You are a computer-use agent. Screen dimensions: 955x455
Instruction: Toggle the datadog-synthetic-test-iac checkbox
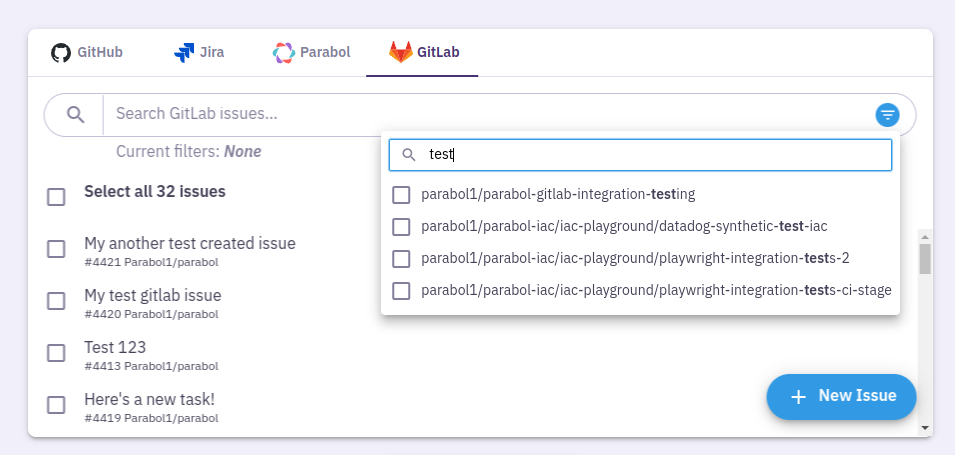point(401,226)
